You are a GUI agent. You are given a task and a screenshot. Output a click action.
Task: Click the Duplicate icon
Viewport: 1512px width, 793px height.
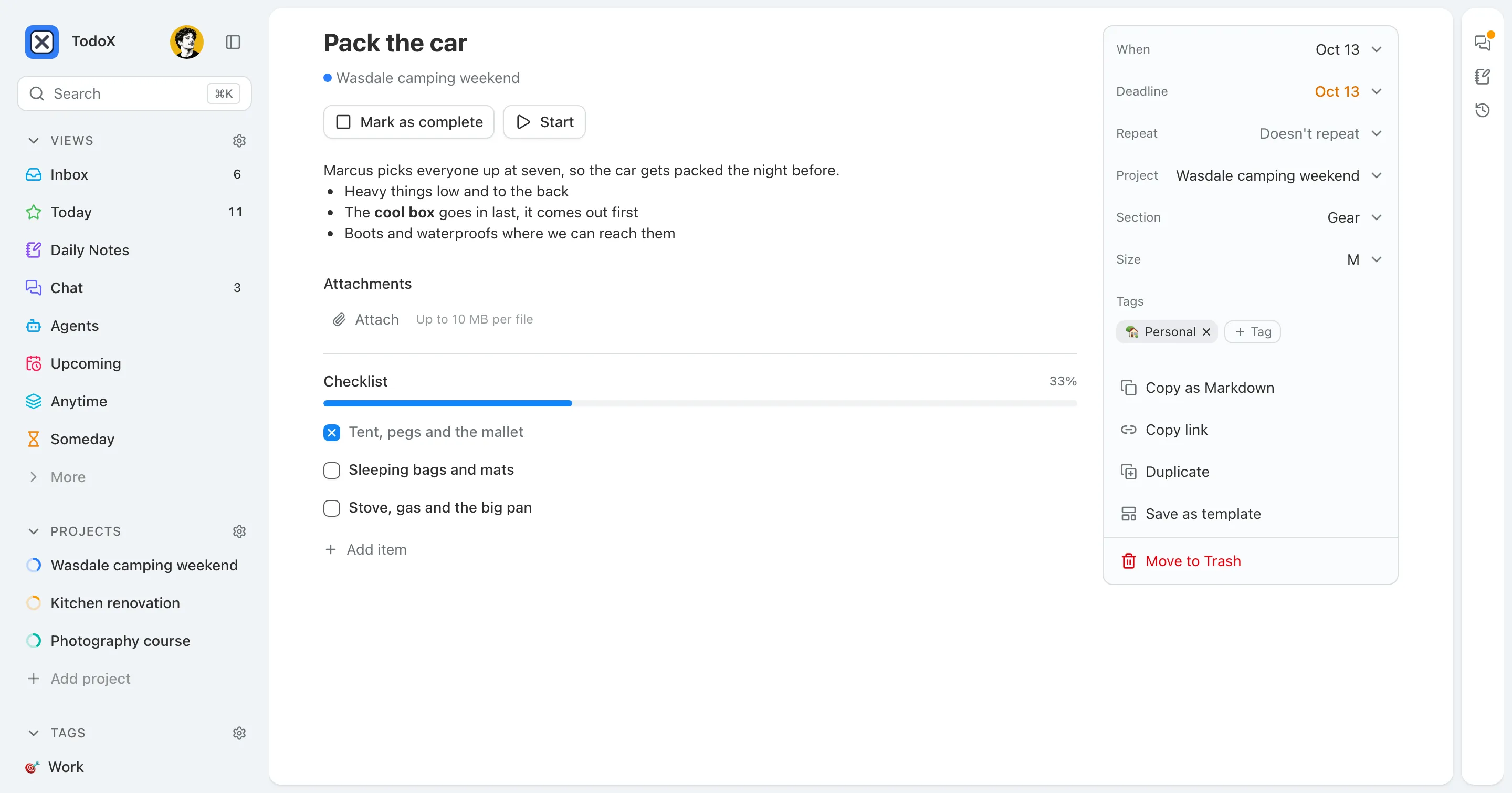(x=1128, y=472)
